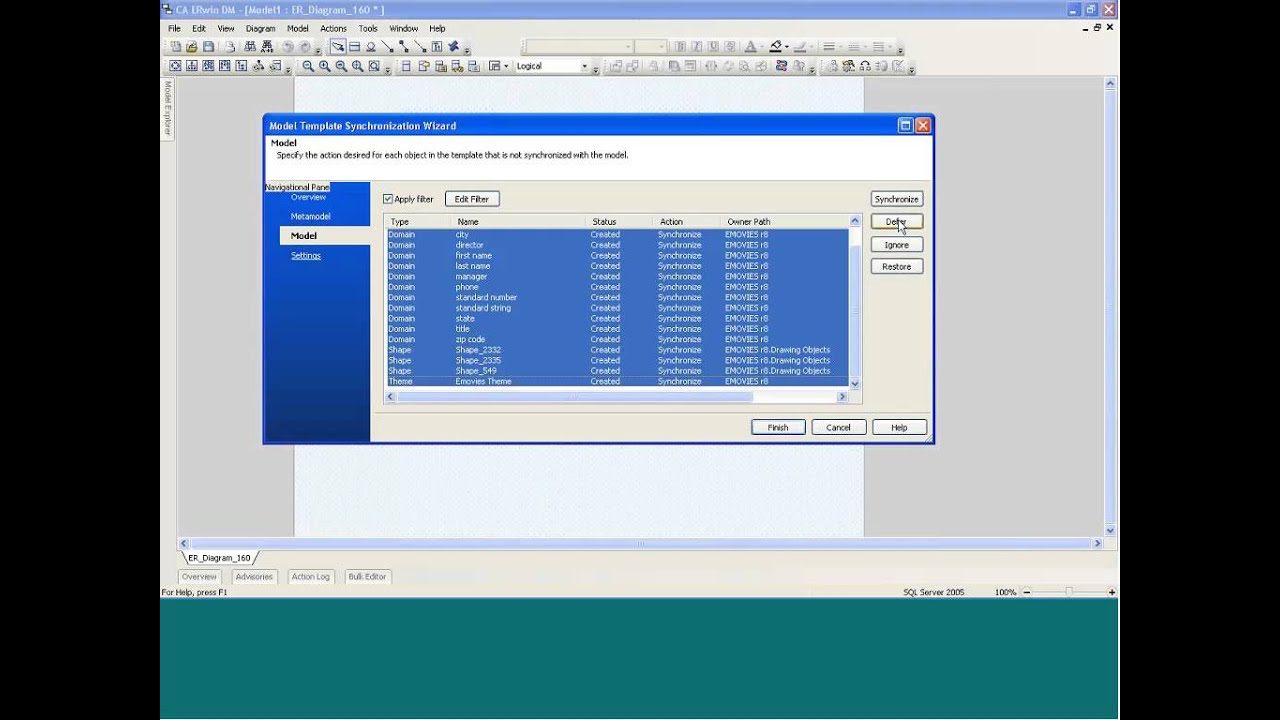The image size is (1280, 720).
Task: Select the Annotation text tool
Action: (437, 47)
